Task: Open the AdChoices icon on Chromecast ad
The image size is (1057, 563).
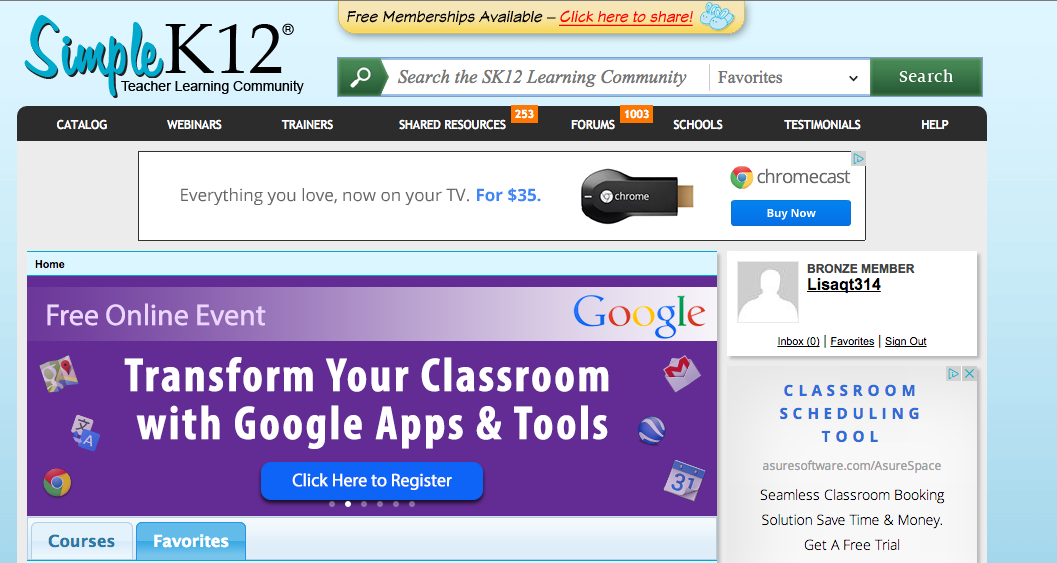Action: click(858, 158)
